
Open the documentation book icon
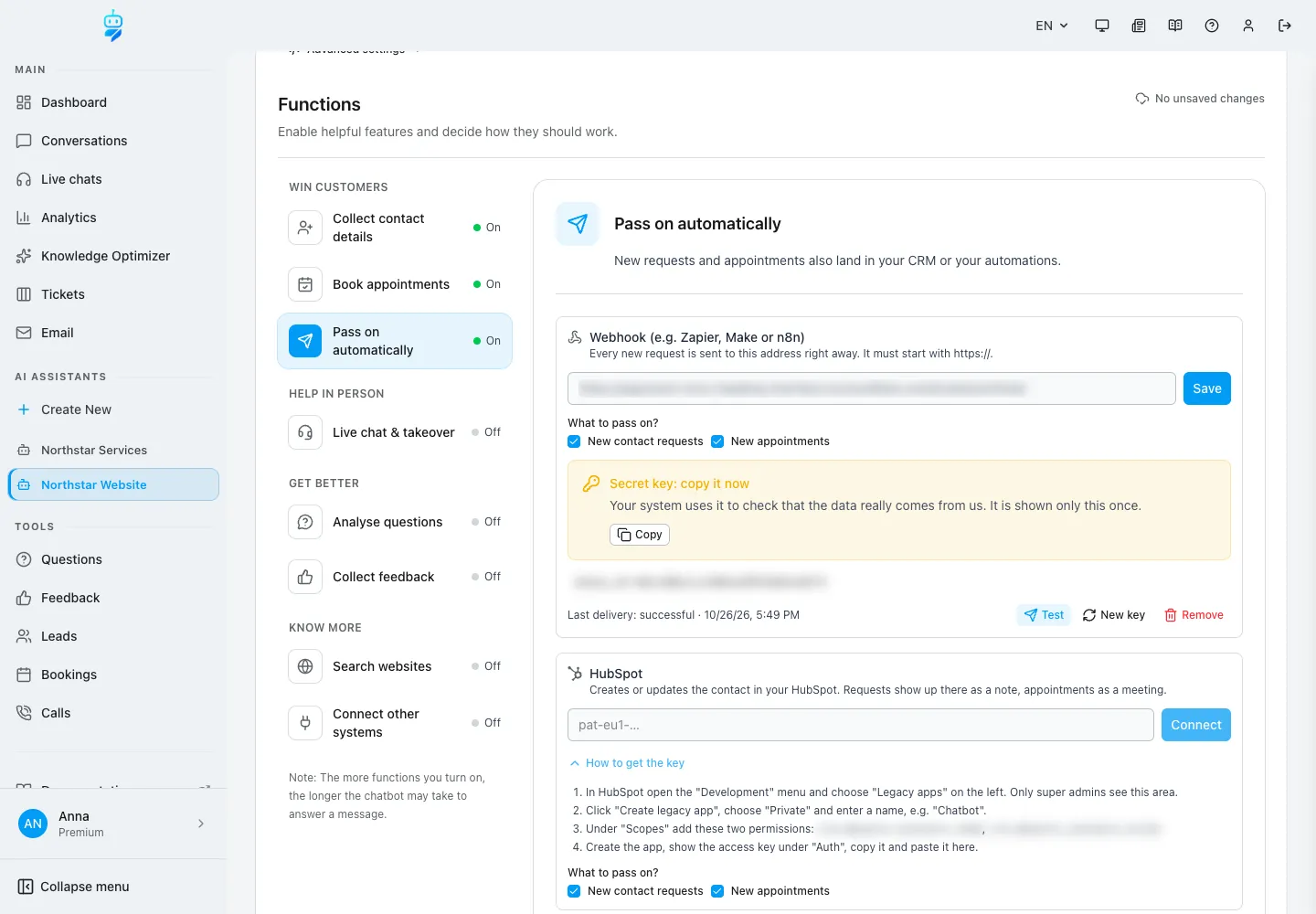pos(1175,26)
